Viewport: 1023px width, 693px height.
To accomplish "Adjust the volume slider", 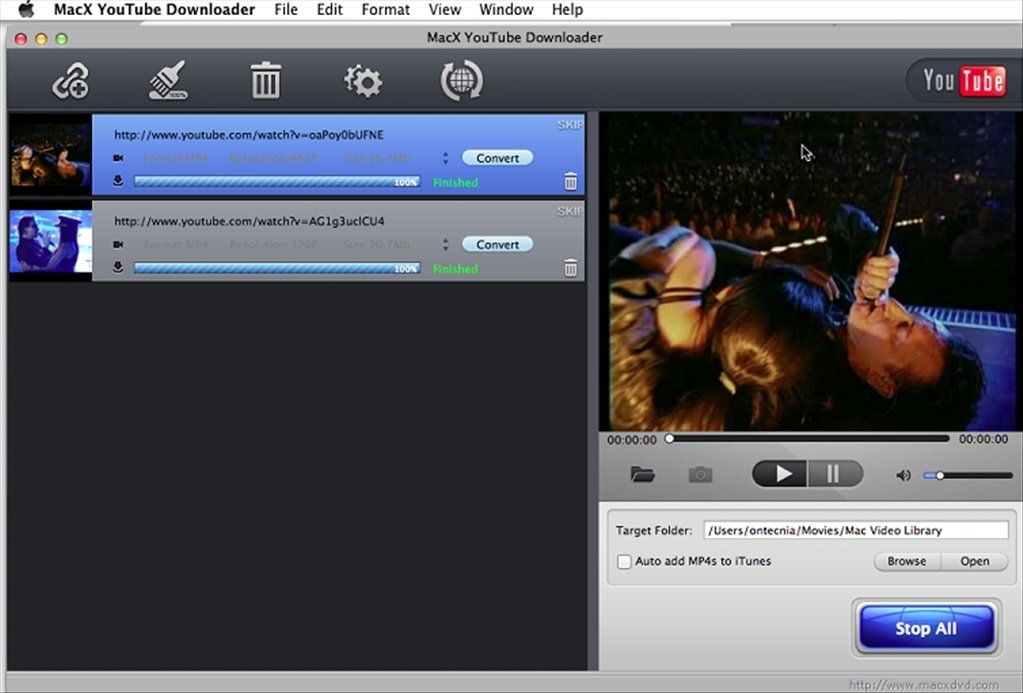I will pyautogui.click(x=968, y=476).
